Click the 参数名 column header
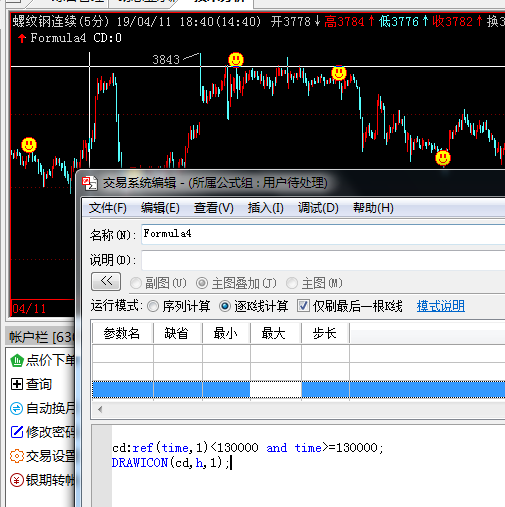 pyautogui.click(x=122, y=333)
